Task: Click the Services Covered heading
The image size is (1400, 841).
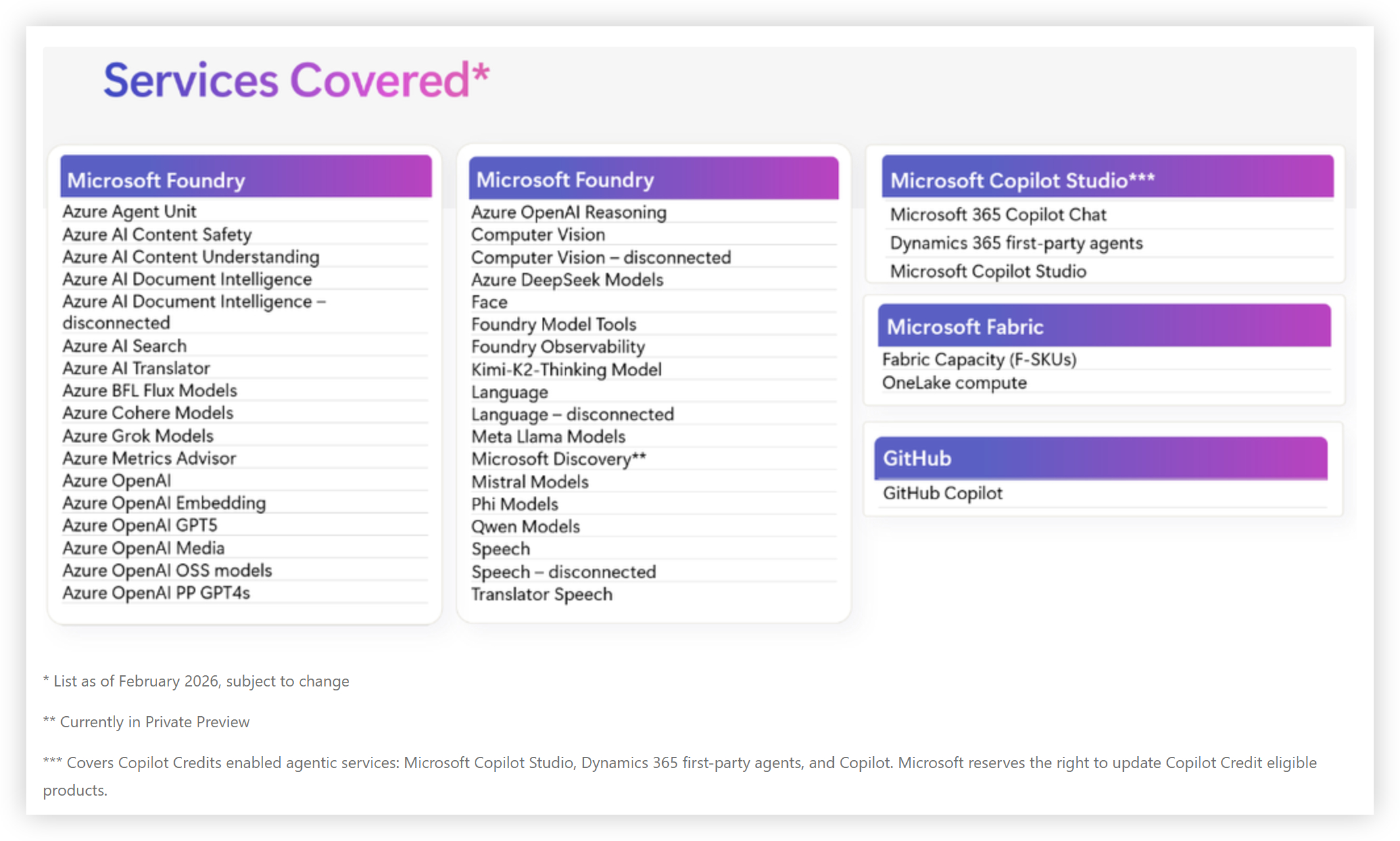Action: click(296, 80)
